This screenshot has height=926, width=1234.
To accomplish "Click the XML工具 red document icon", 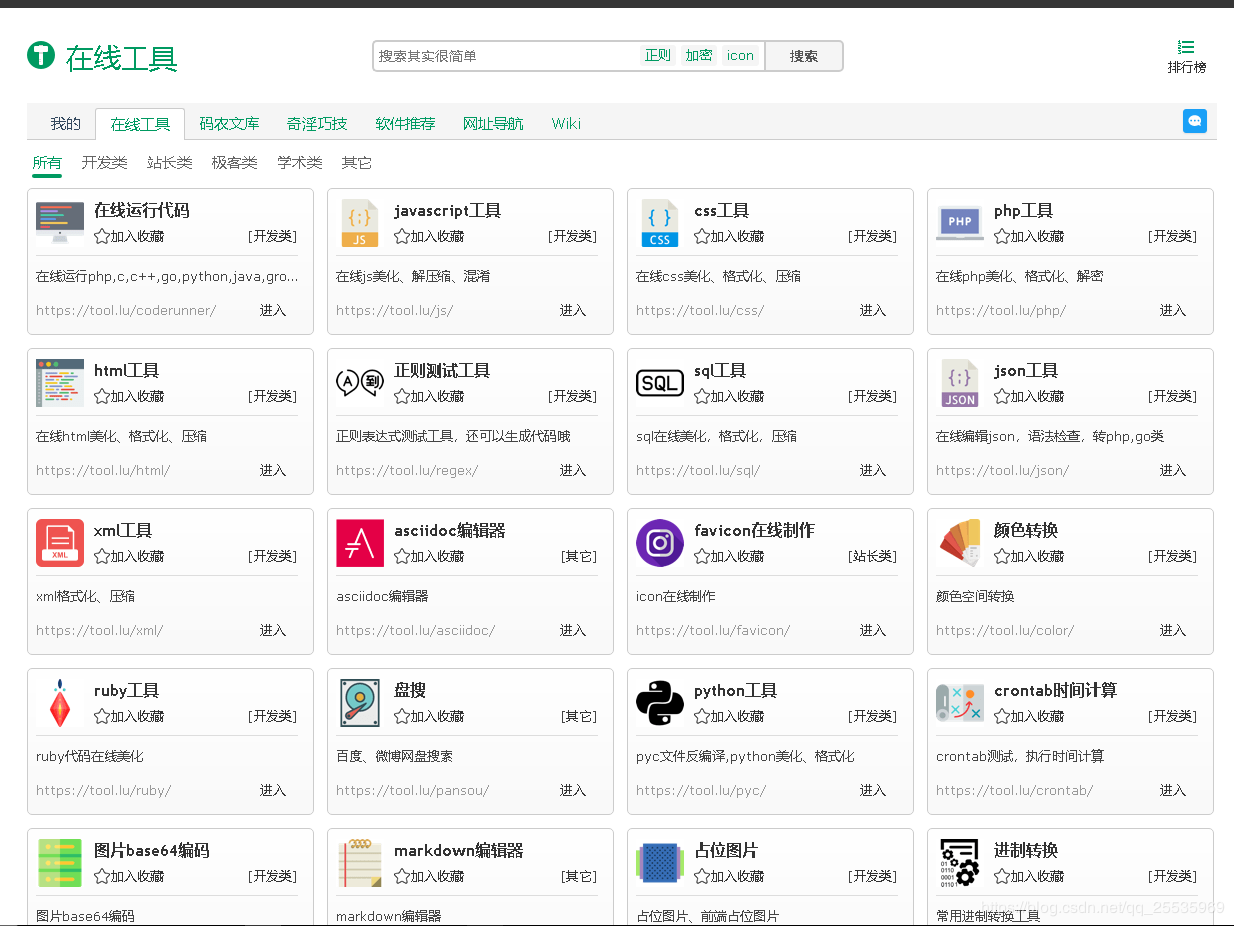I will pos(60,542).
